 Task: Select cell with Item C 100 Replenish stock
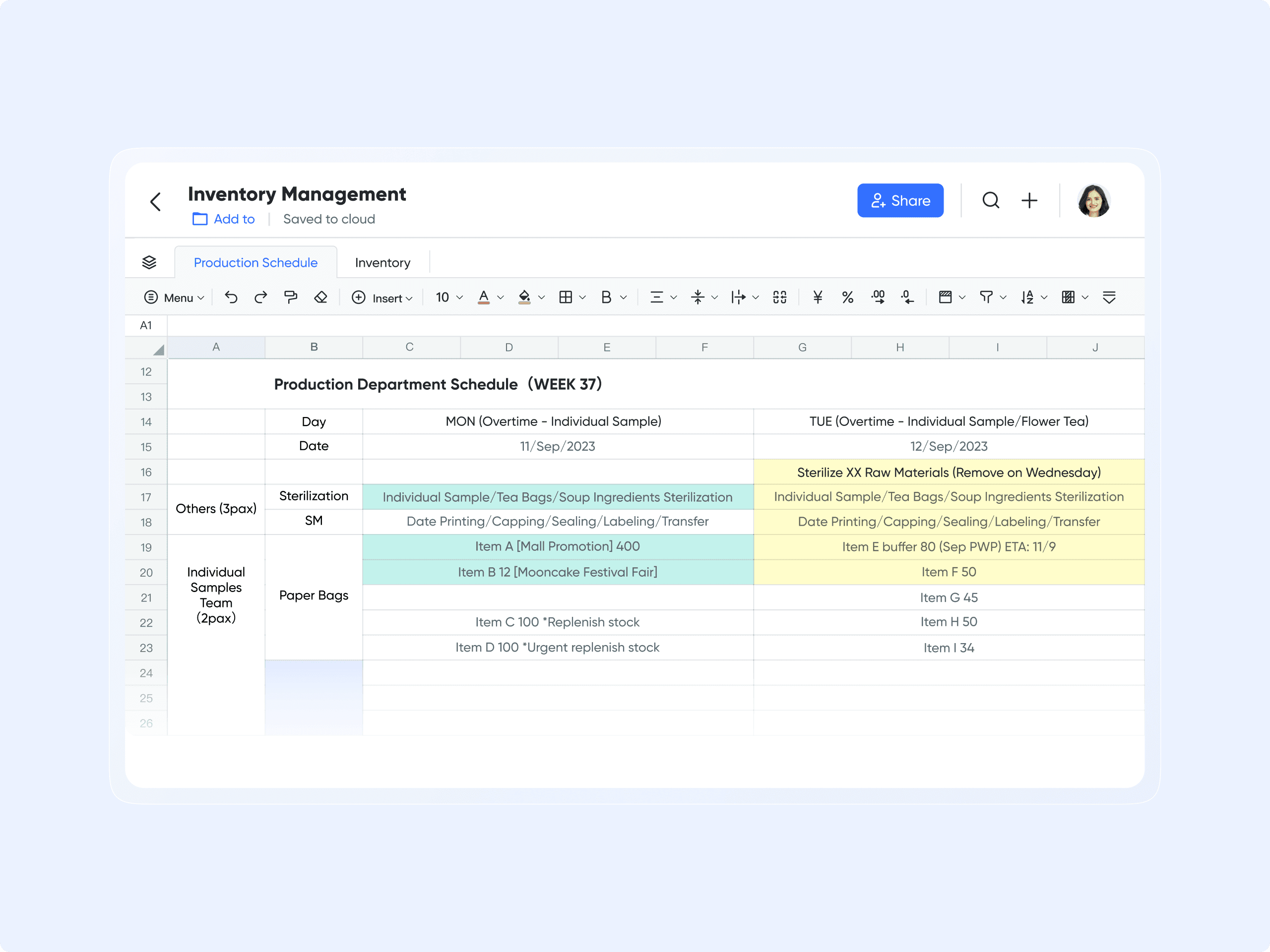(558, 622)
